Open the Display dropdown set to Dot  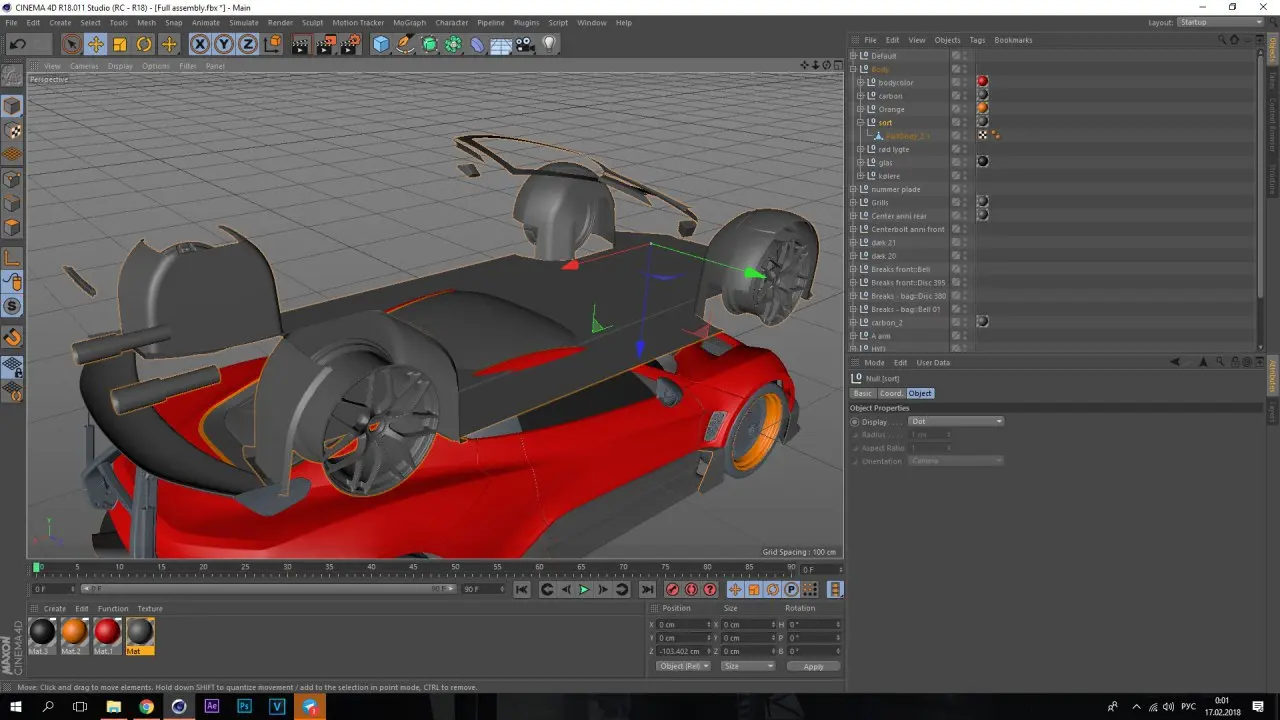click(x=956, y=422)
